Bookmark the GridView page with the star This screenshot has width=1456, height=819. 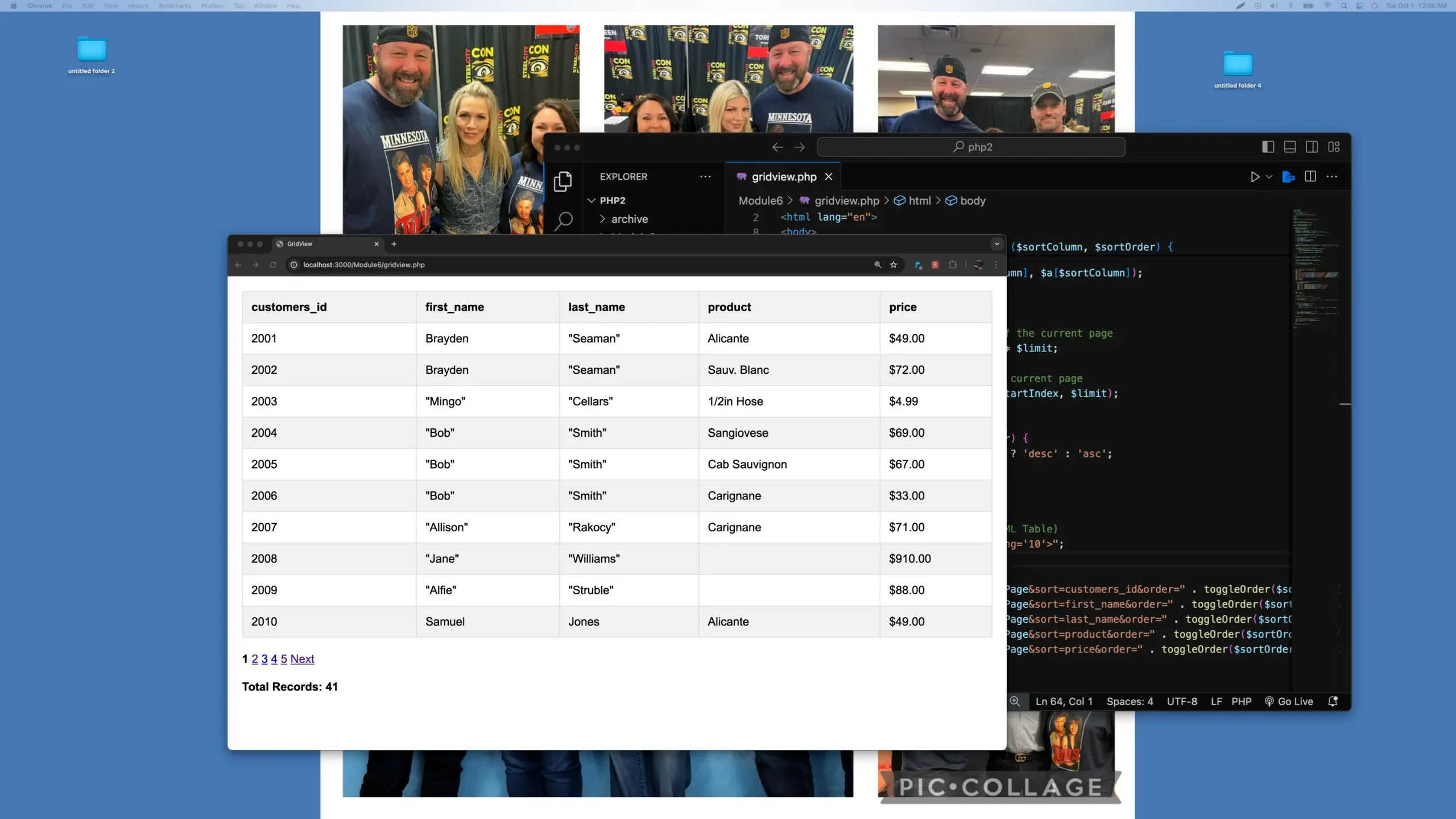(894, 264)
